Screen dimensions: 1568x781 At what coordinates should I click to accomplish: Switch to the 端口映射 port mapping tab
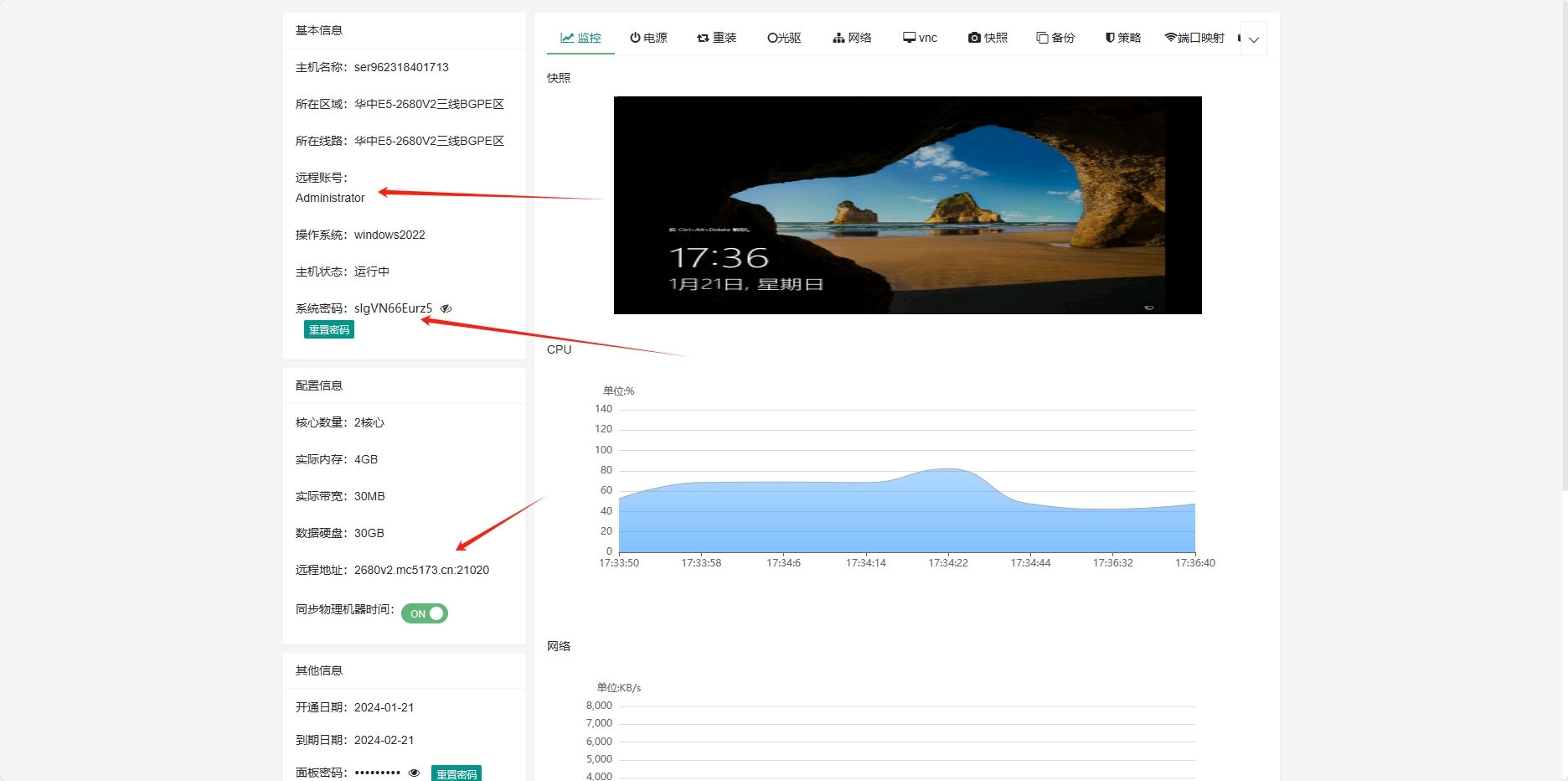(x=1194, y=38)
